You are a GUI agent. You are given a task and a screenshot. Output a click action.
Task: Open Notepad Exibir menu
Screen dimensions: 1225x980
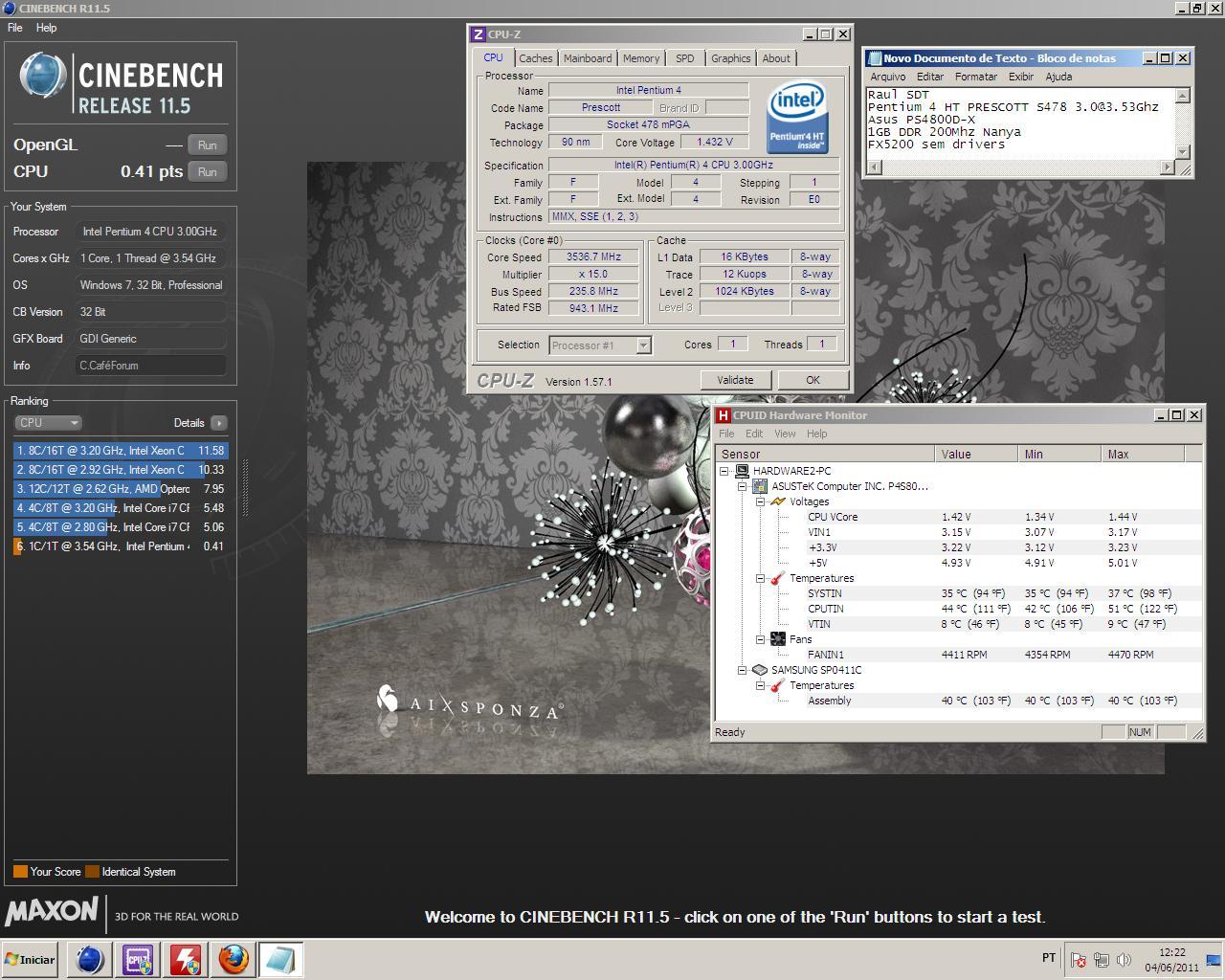(1021, 77)
